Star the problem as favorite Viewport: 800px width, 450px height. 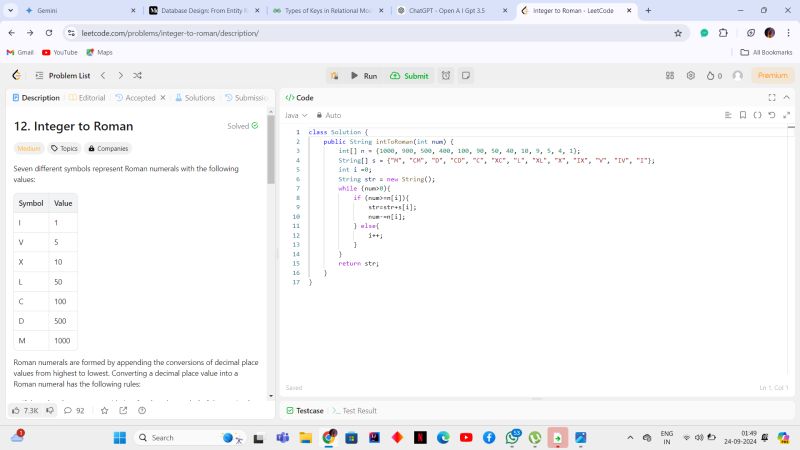coord(104,410)
